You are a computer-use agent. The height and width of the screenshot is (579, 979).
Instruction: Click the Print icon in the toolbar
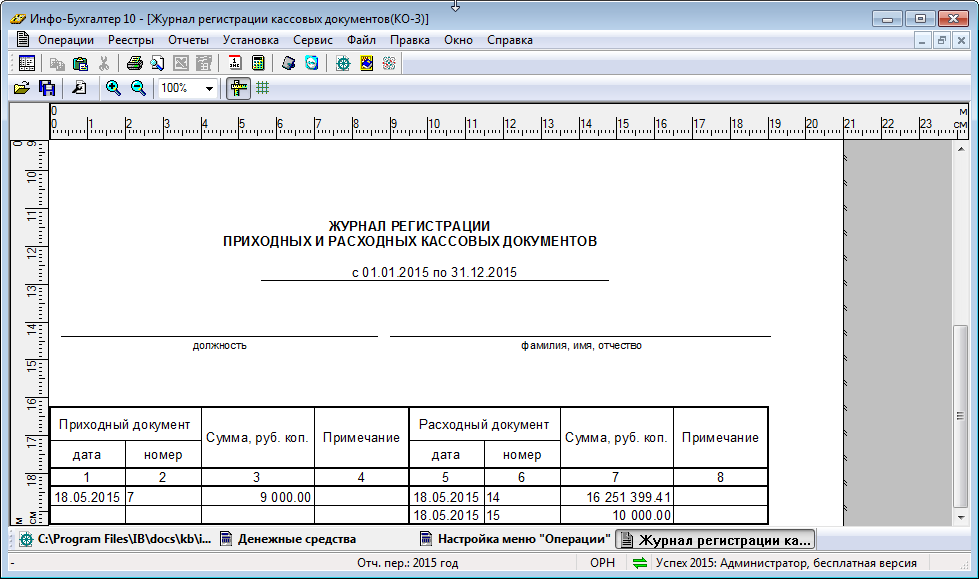click(x=134, y=63)
